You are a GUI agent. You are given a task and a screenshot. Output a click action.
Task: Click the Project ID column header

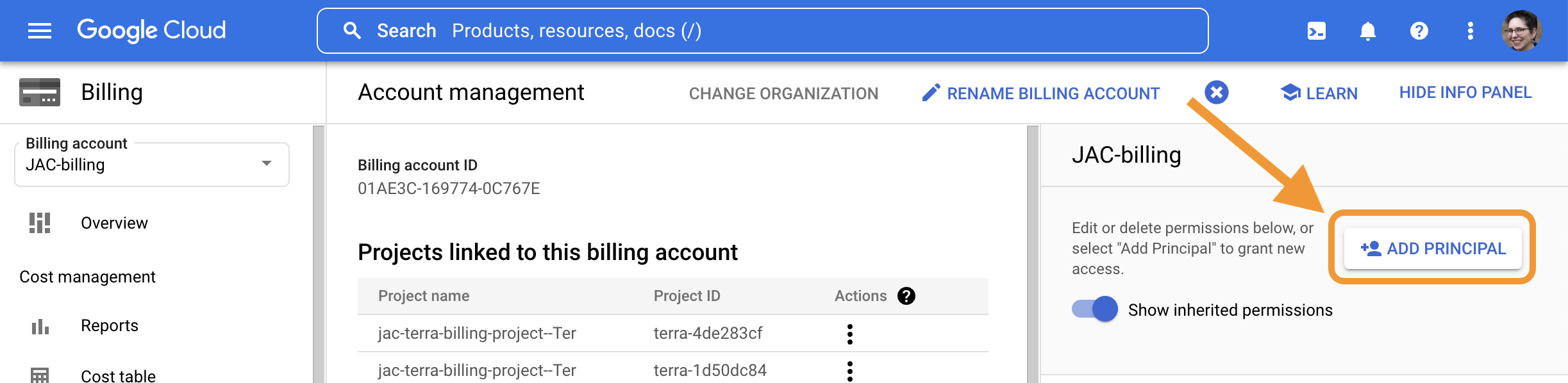point(687,296)
